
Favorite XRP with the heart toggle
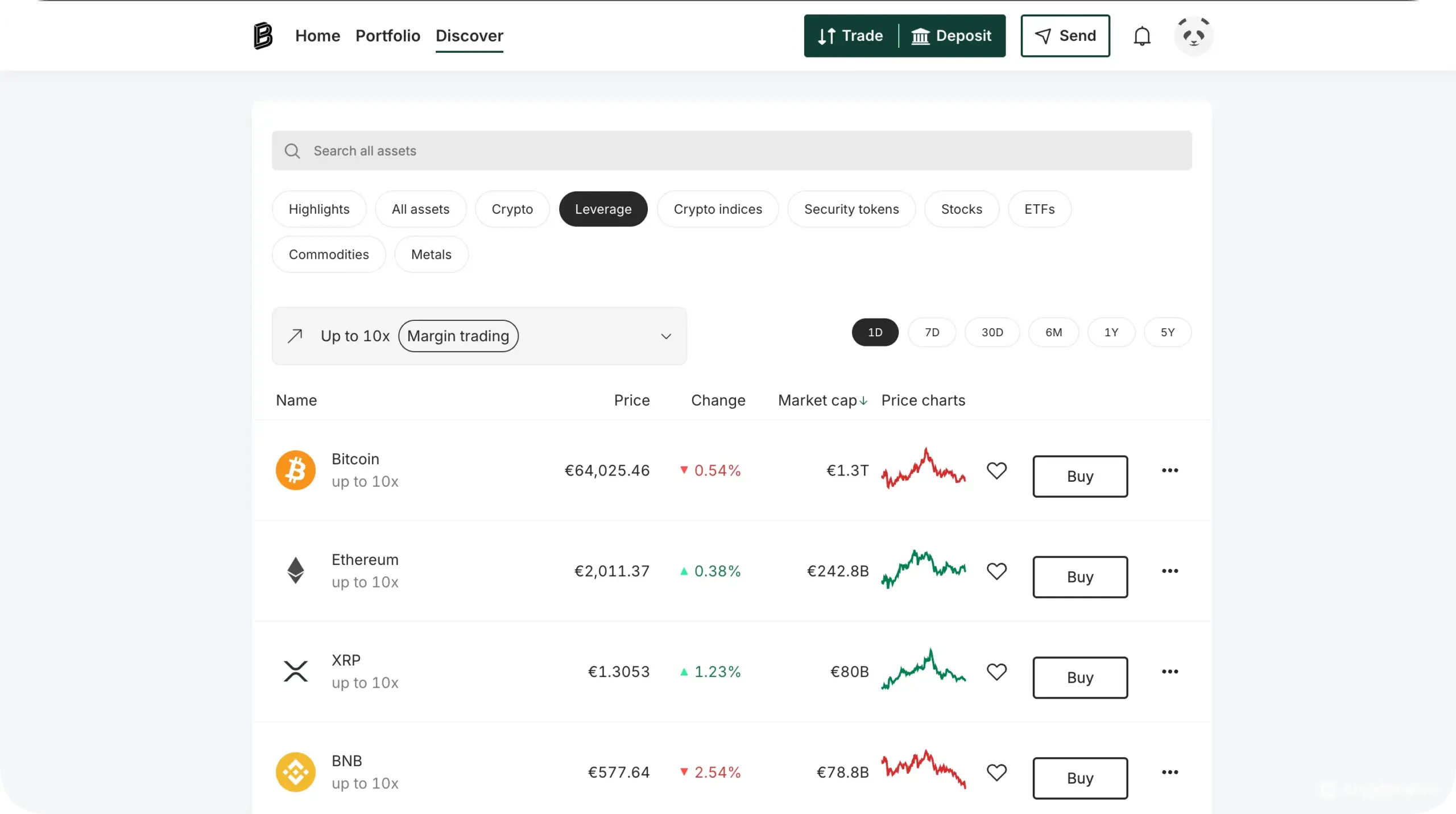click(x=996, y=671)
